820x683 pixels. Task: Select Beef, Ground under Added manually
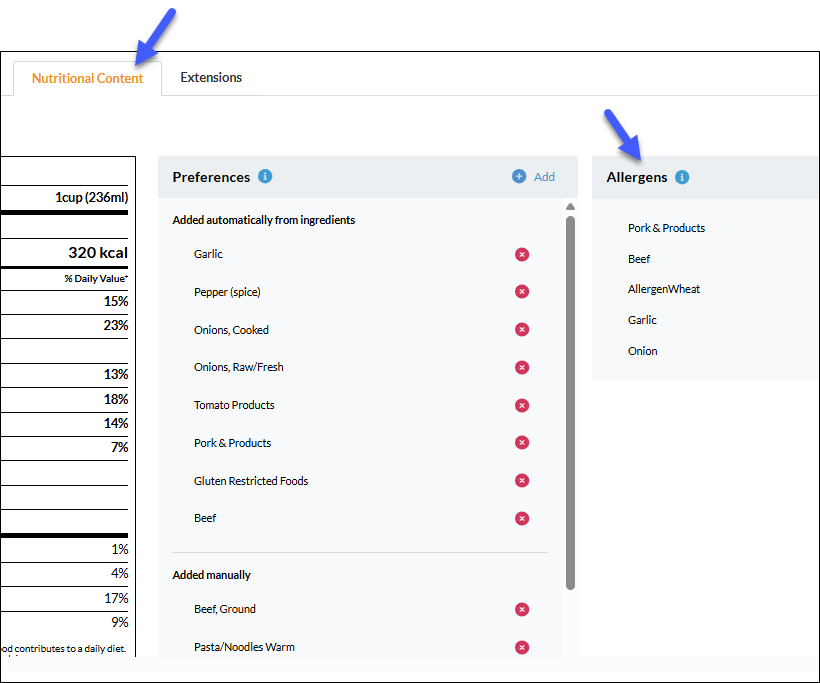pos(225,609)
